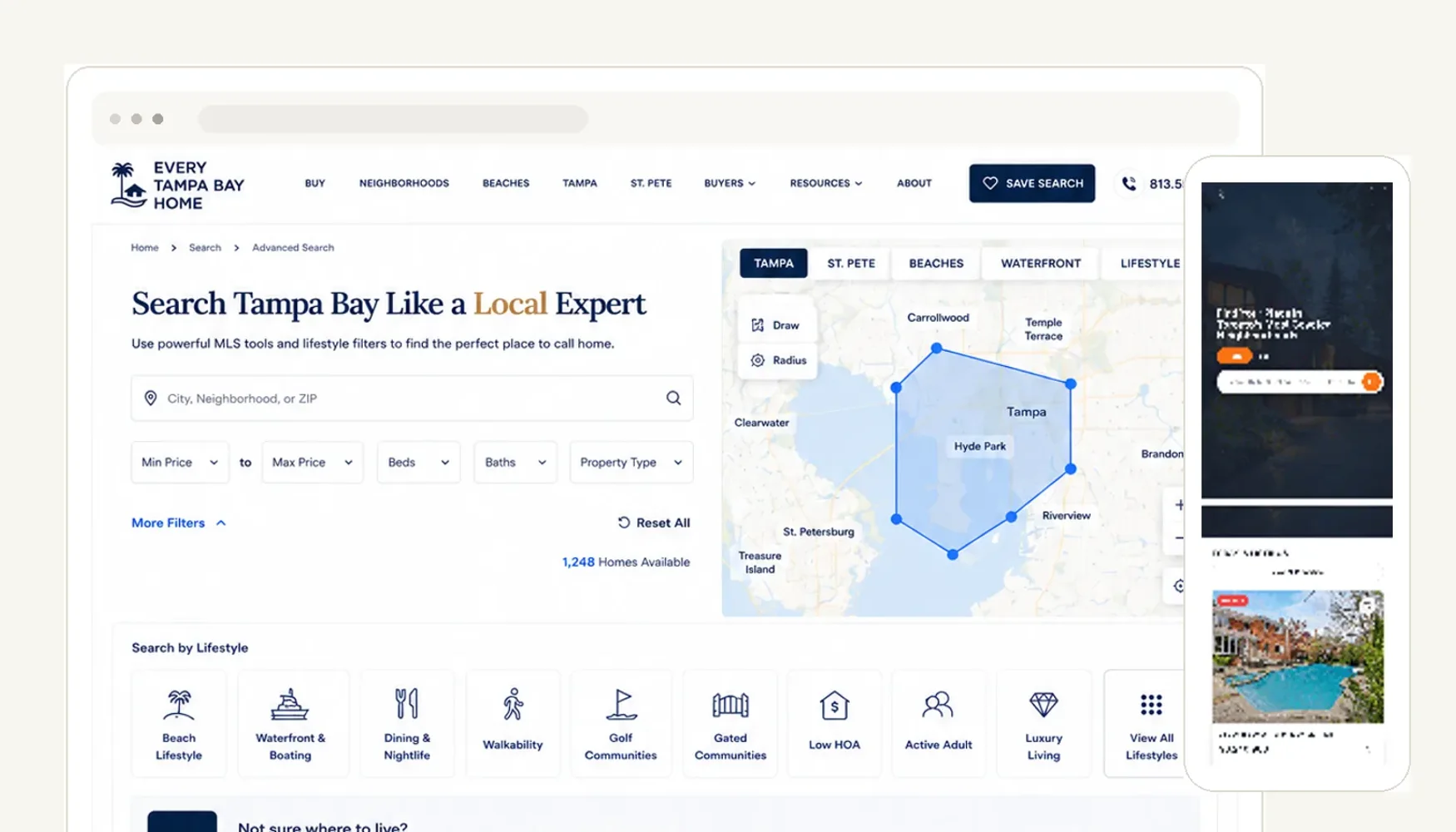Open the Max Price dropdown
1456x832 pixels.
(312, 462)
